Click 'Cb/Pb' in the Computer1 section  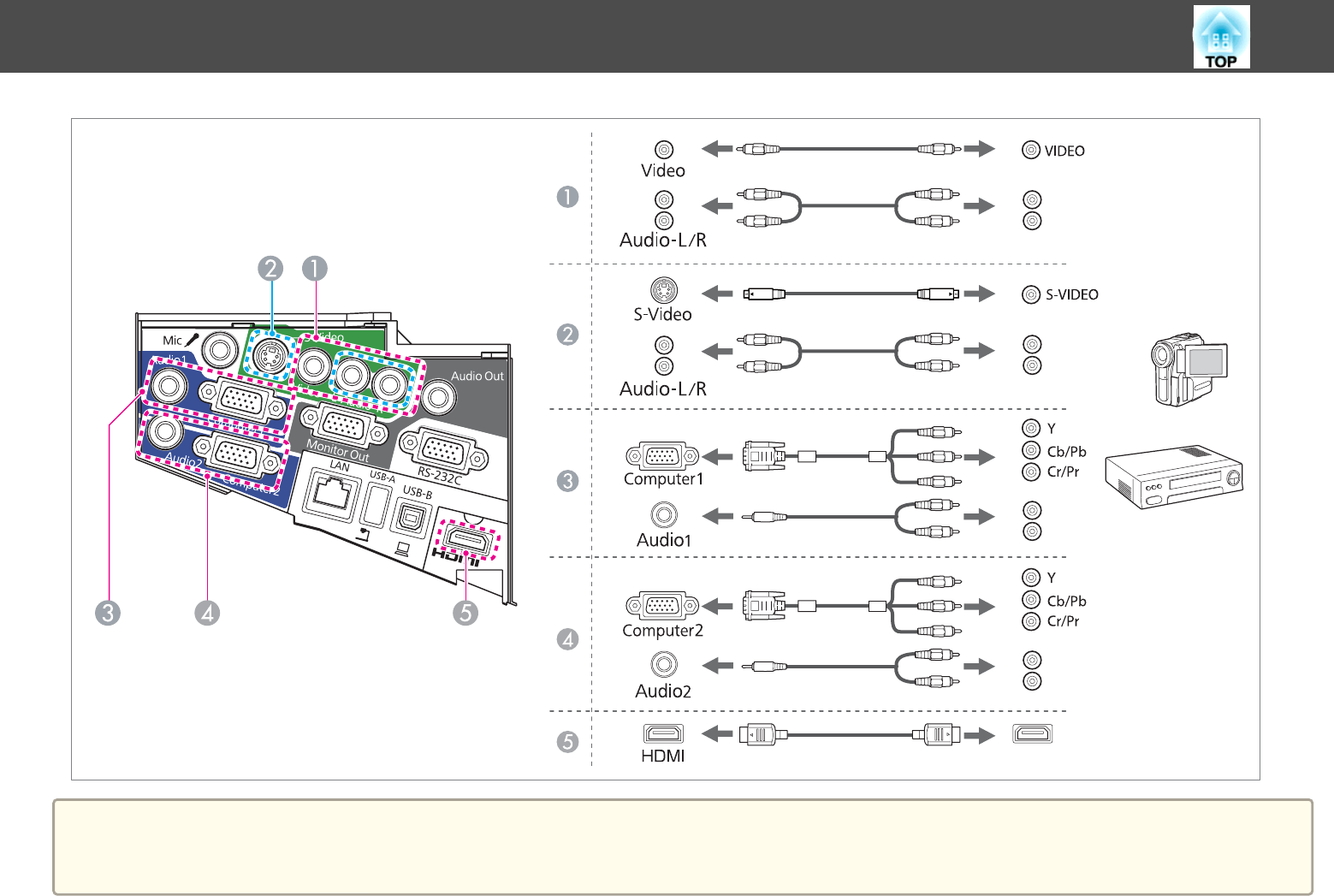click(1066, 452)
